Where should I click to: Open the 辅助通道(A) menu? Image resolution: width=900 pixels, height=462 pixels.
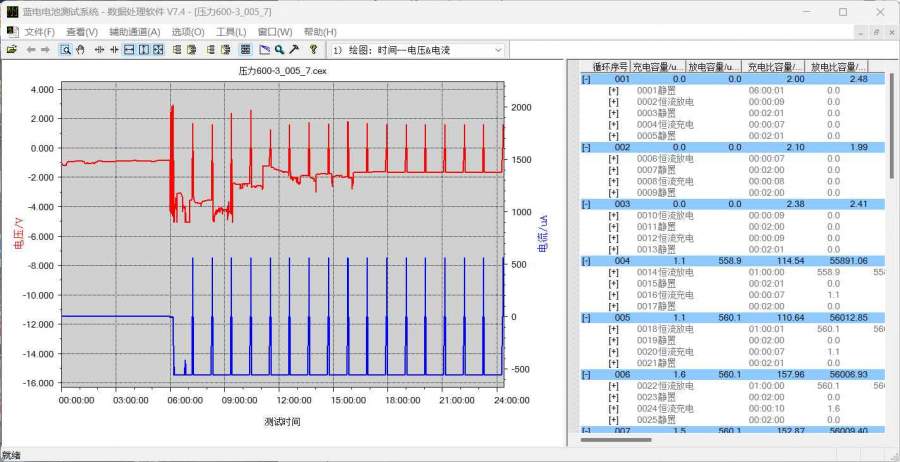click(134, 32)
